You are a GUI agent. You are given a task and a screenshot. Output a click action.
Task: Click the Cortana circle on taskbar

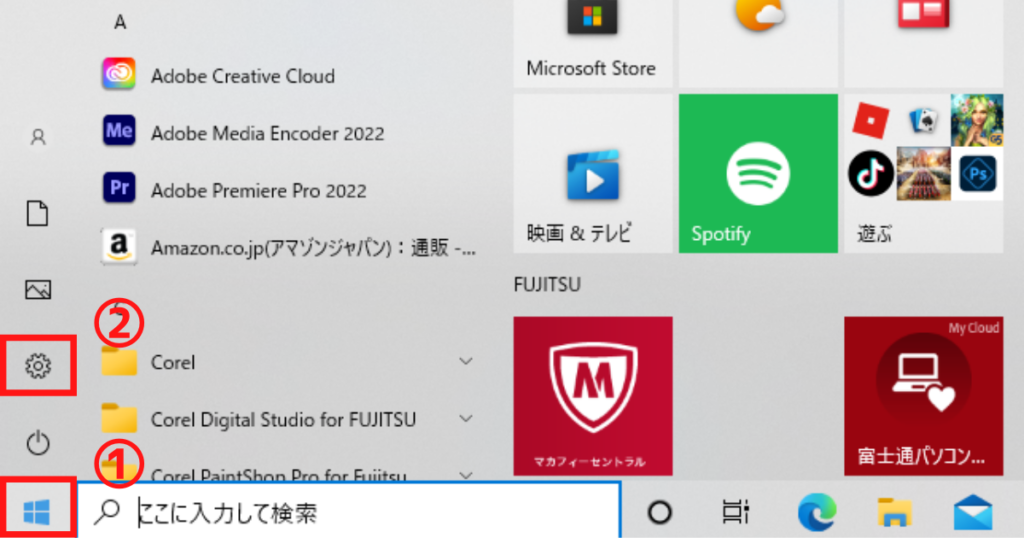660,512
